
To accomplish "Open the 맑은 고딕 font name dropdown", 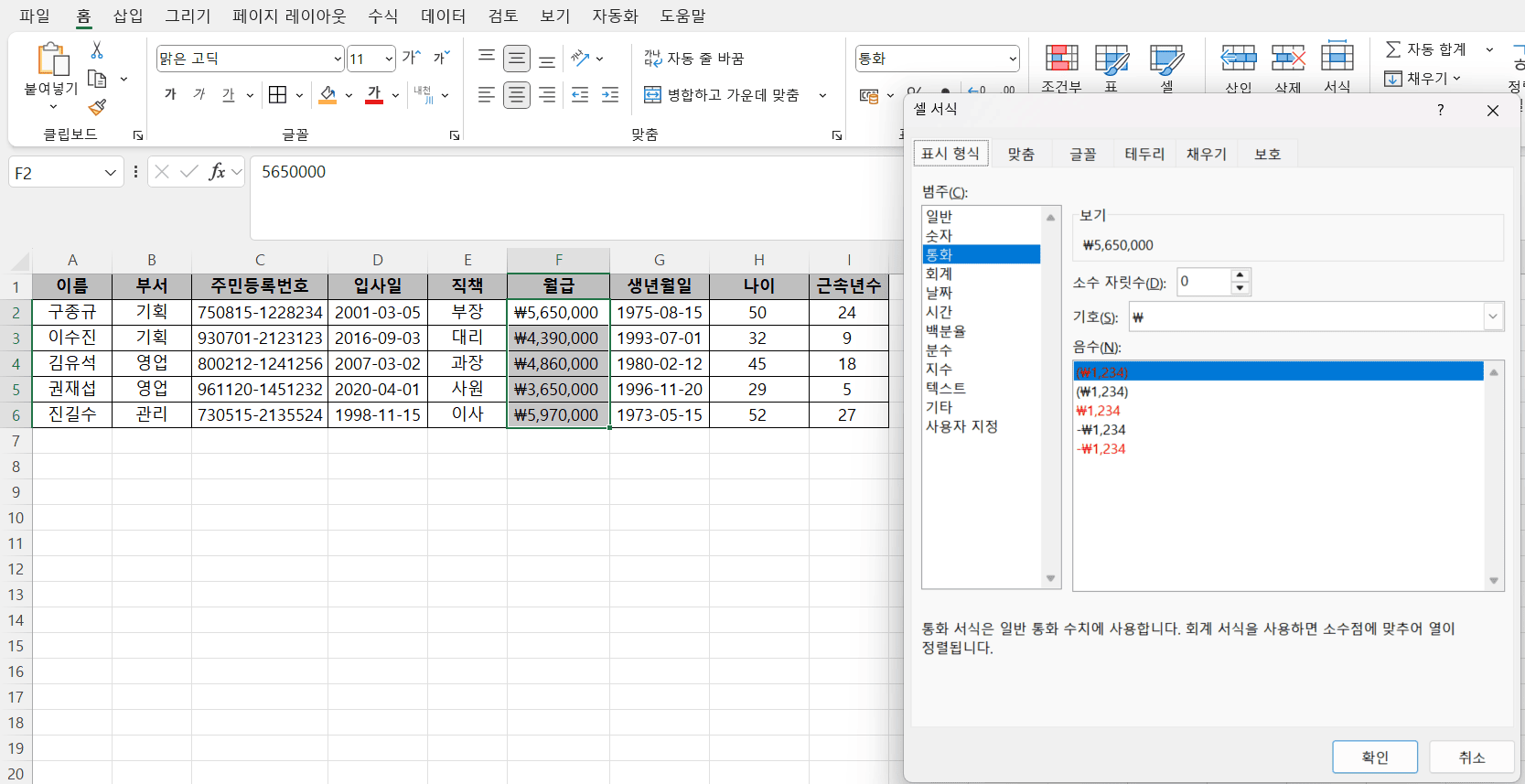I will [337, 59].
